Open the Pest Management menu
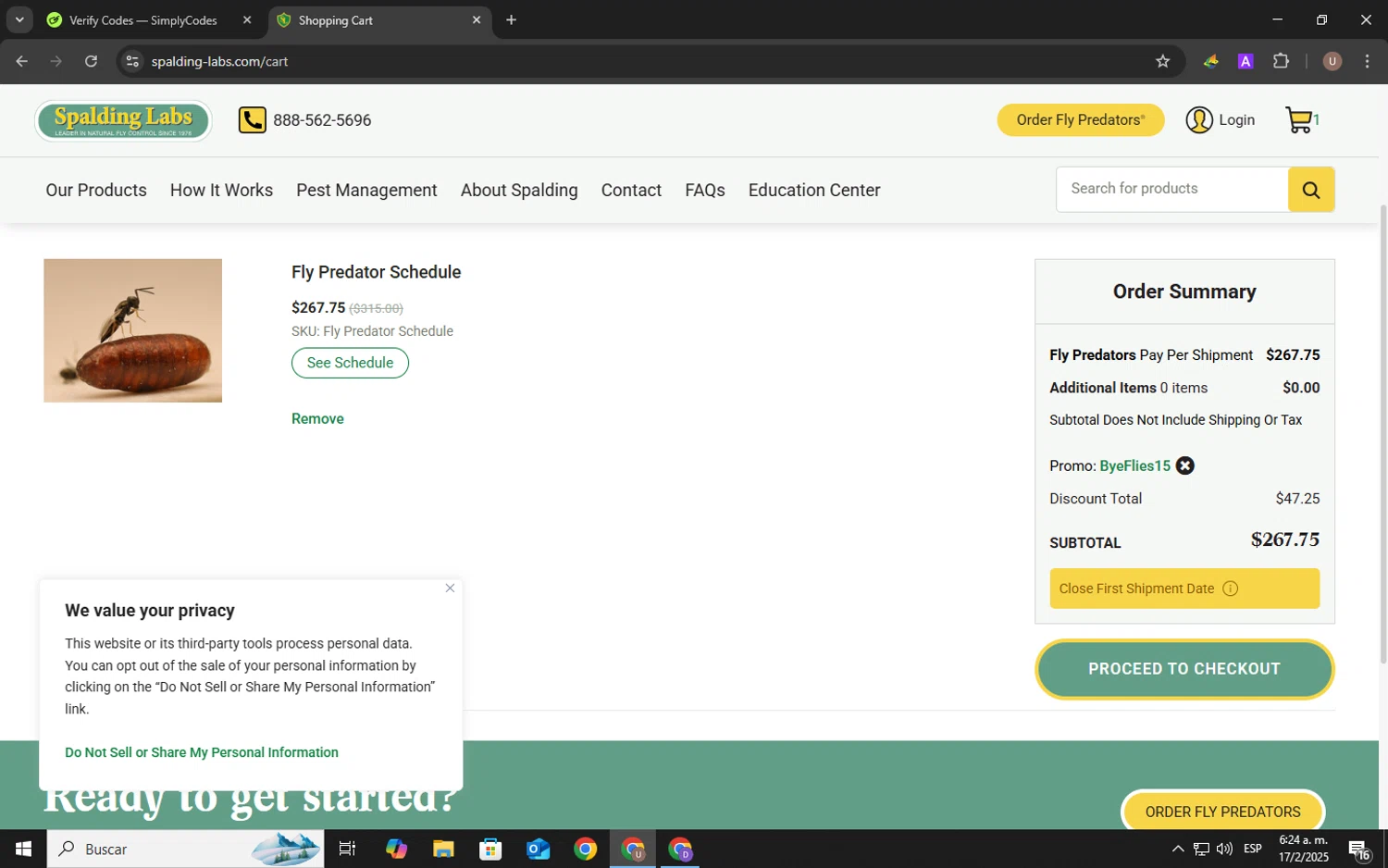This screenshot has width=1388, height=868. [366, 190]
